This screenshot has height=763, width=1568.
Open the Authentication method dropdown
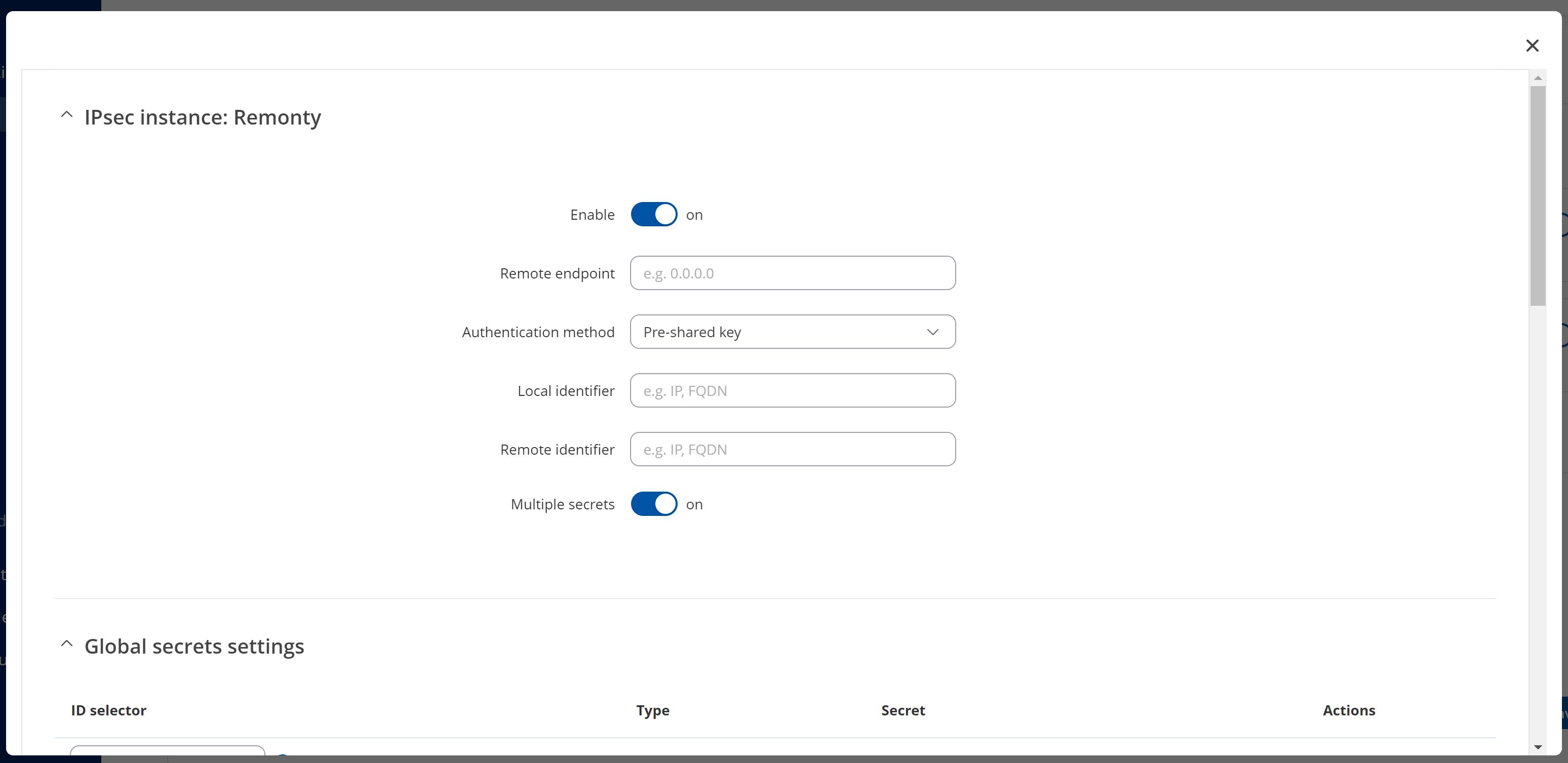[x=793, y=332]
